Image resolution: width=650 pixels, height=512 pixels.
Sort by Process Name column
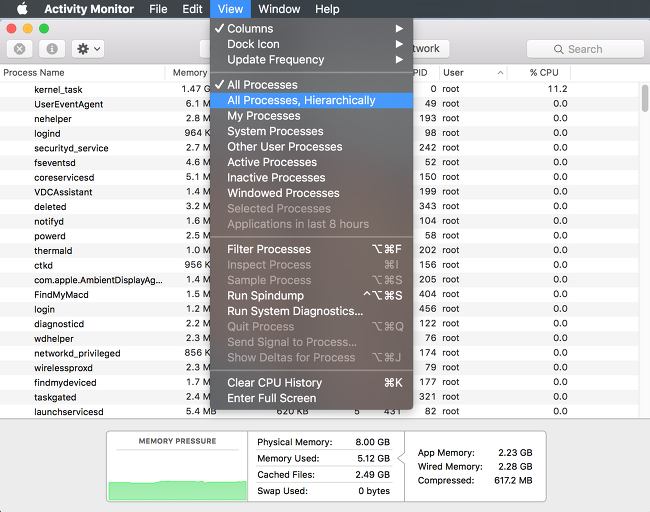82,73
